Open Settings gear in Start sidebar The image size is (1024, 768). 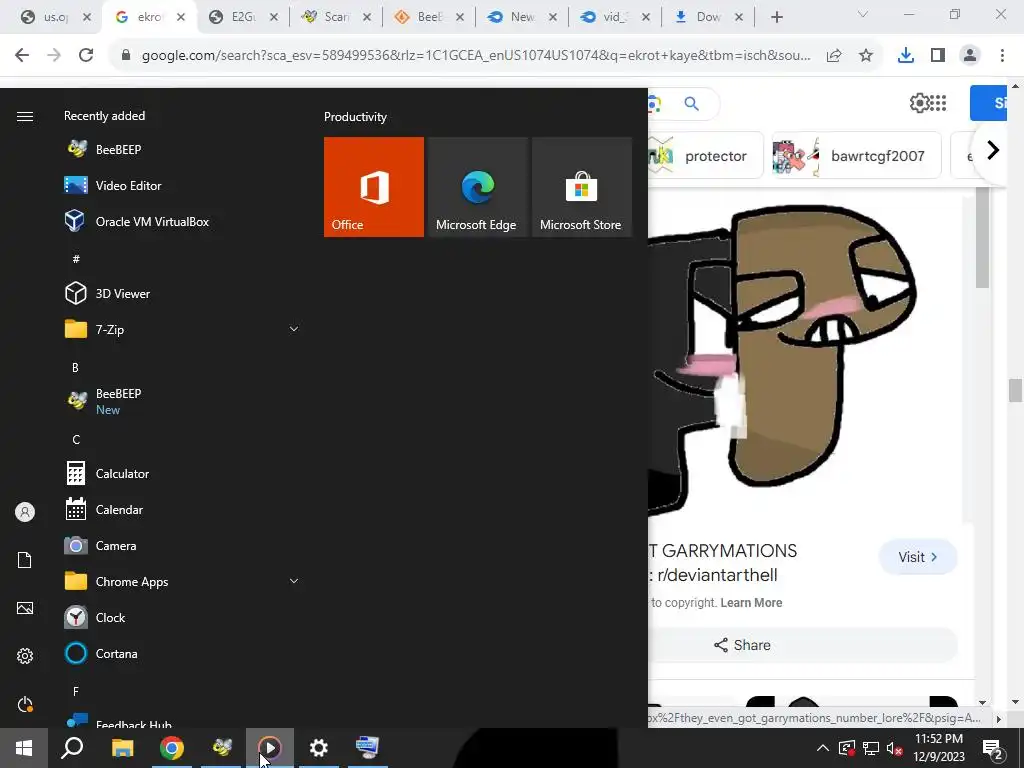(x=25, y=656)
